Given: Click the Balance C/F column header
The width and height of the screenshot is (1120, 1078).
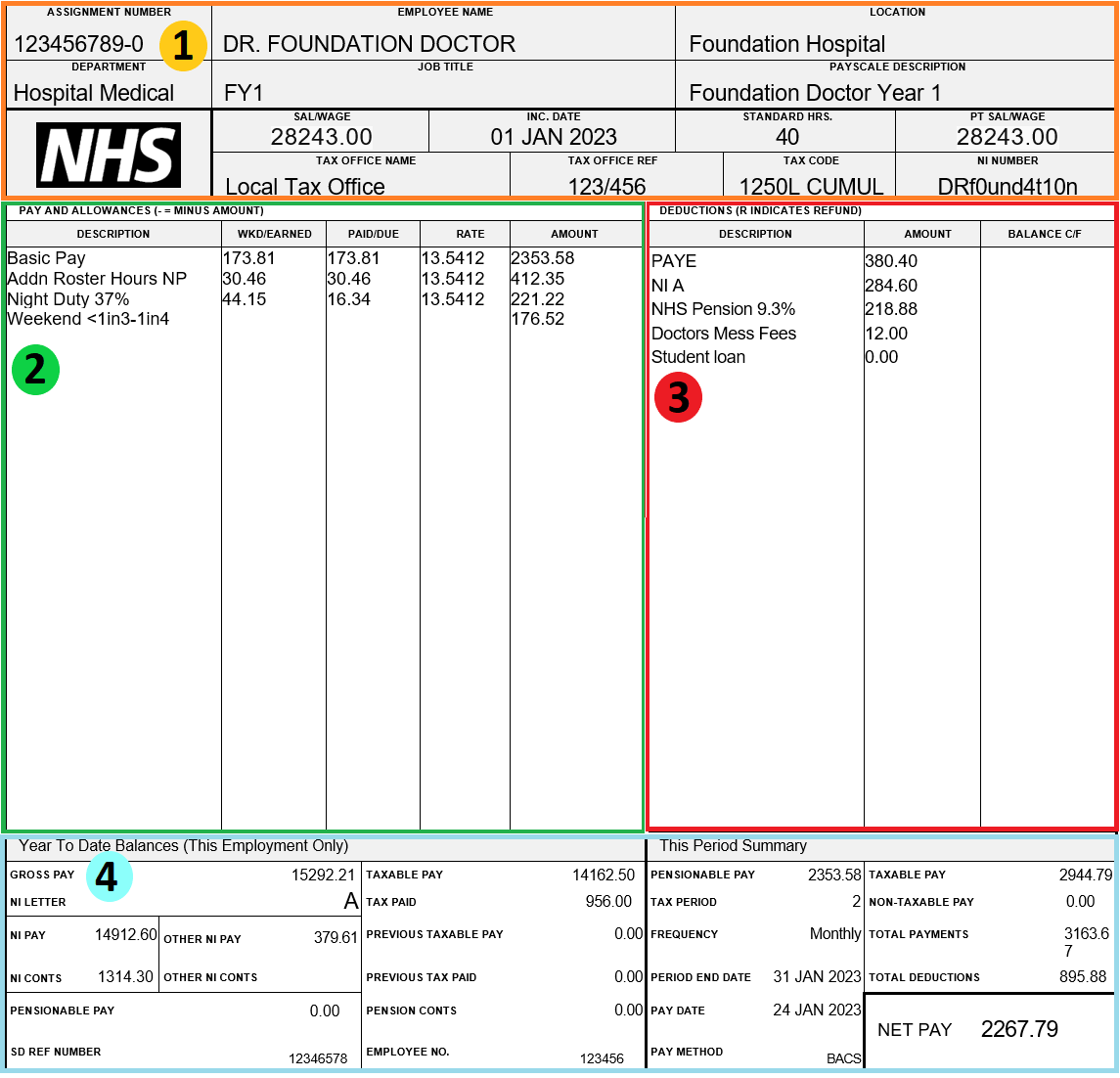Looking at the screenshot, I should (x=1044, y=234).
